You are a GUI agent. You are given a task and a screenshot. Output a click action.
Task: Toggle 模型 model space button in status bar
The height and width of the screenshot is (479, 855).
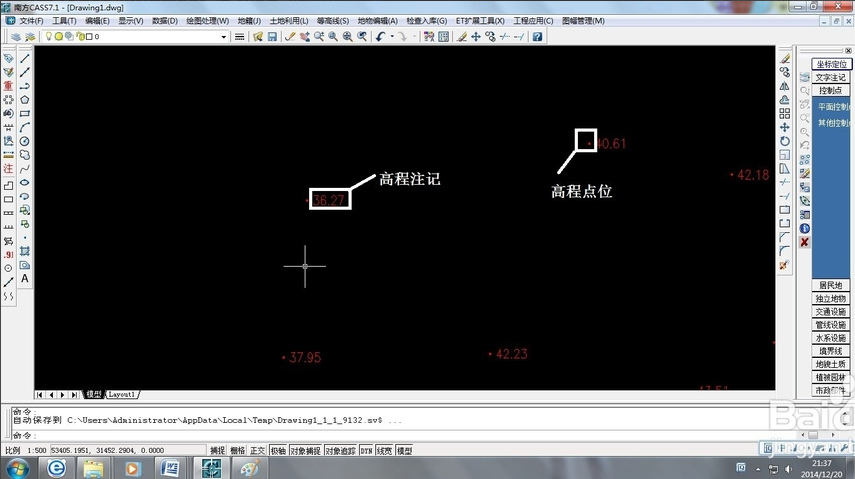[404, 451]
